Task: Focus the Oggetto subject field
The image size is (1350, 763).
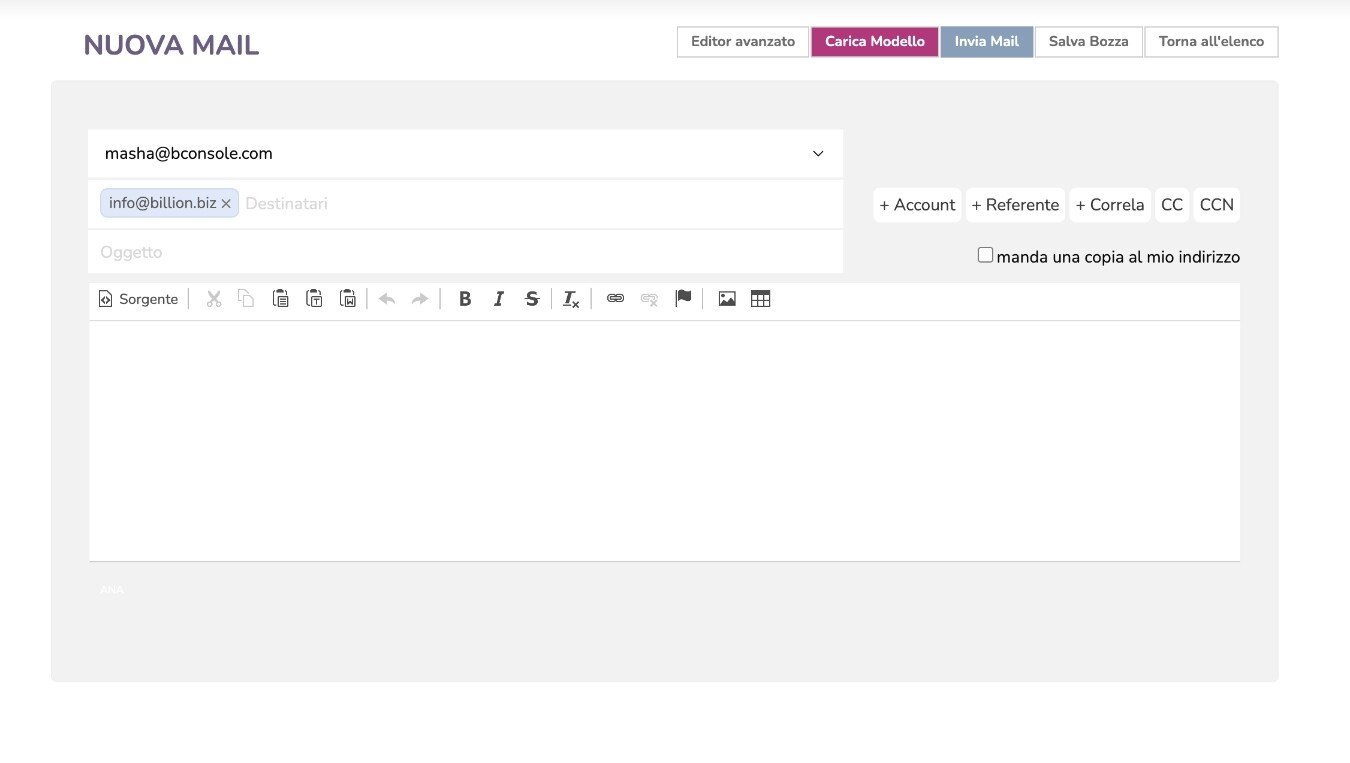Action: click(x=465, y=253)
